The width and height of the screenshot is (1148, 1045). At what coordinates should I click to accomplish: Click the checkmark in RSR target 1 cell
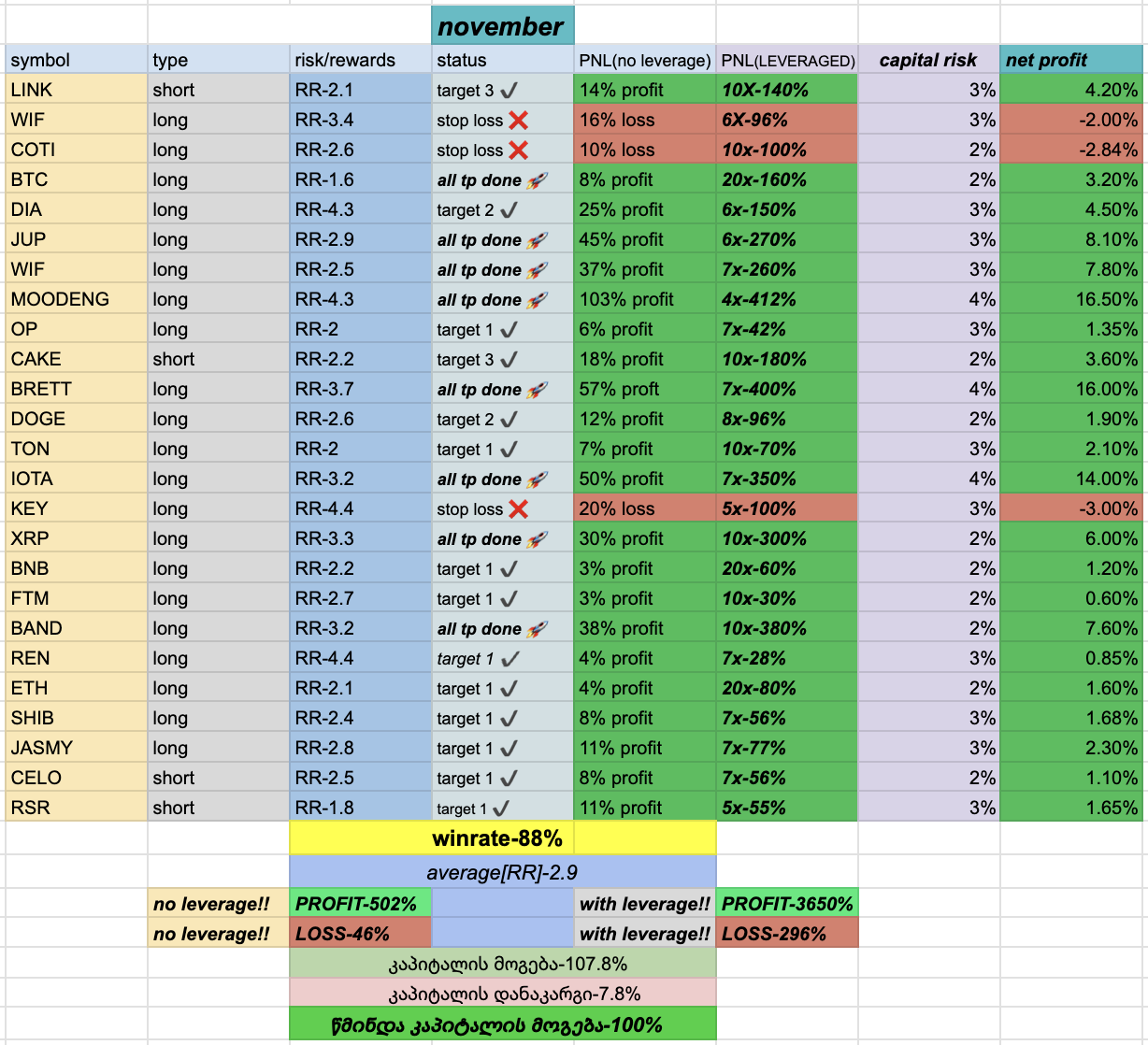pos(500,809)
